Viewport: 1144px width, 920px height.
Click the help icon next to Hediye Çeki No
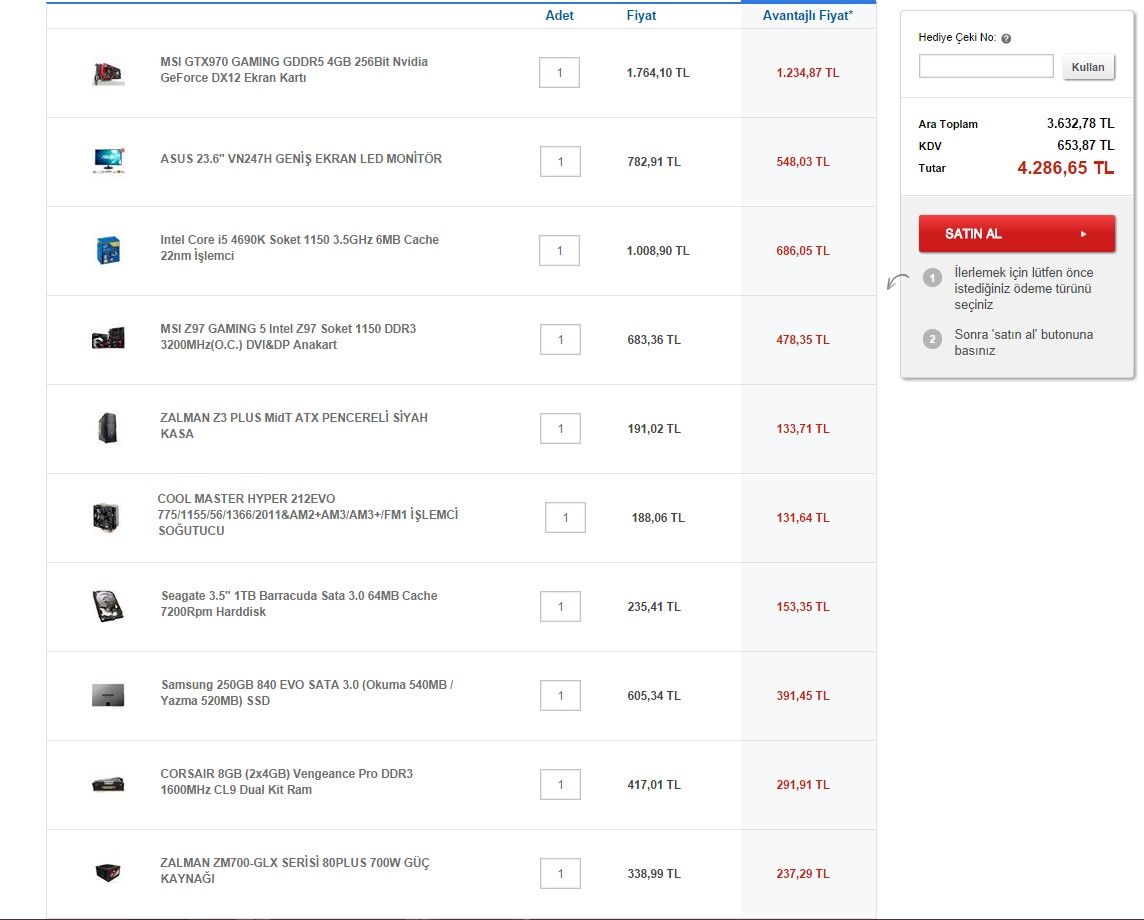pyautogui.click(x=1006, y=39)
